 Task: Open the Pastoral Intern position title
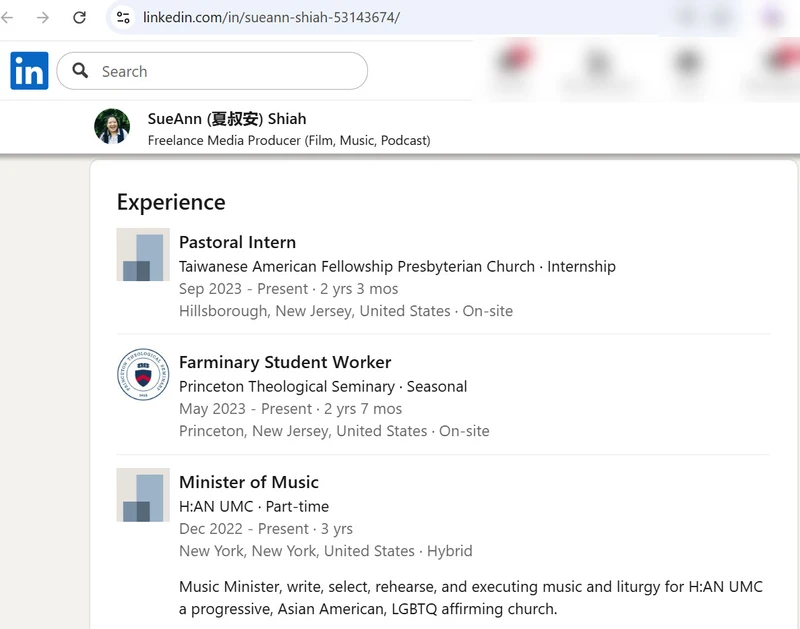(237, 242)
